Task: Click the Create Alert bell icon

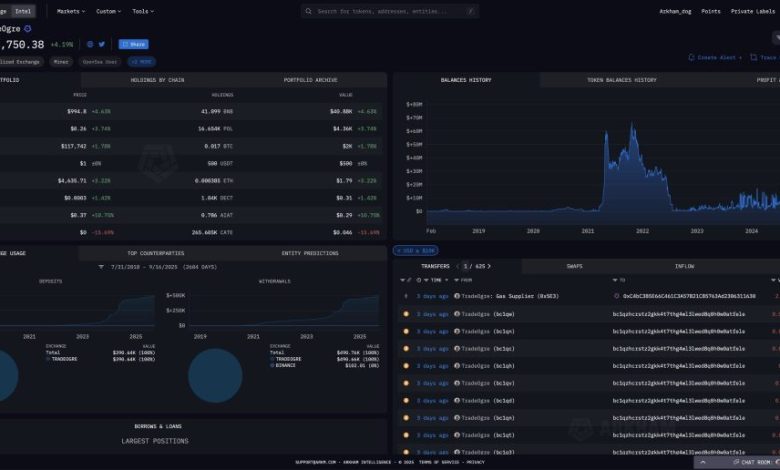Action: pos(692,58)
